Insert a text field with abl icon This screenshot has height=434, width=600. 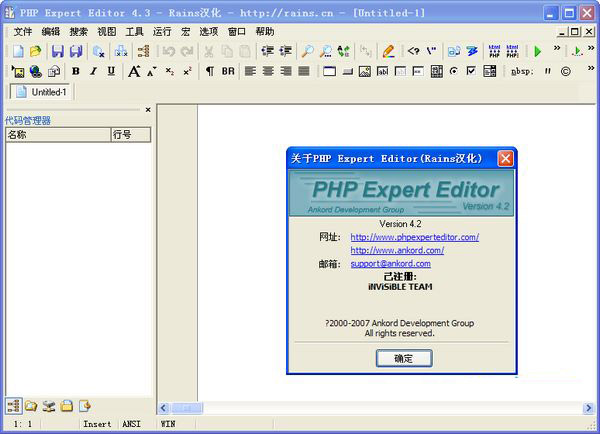click(383, 71)
